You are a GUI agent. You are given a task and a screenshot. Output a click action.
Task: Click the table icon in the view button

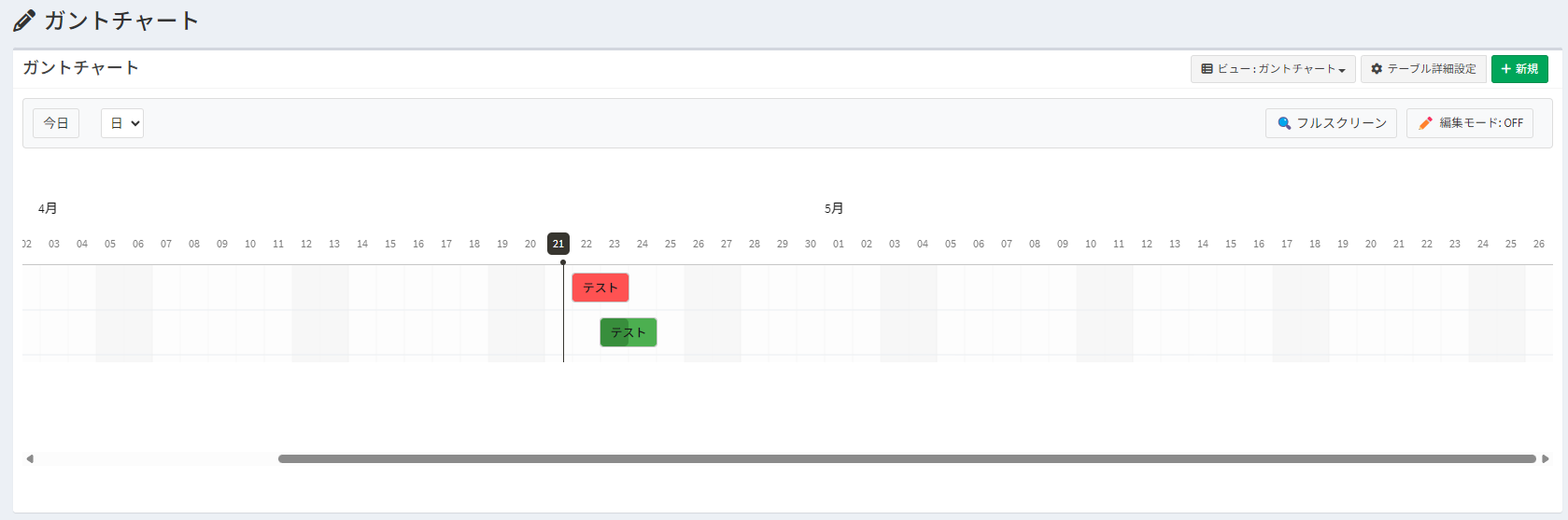1207,69
